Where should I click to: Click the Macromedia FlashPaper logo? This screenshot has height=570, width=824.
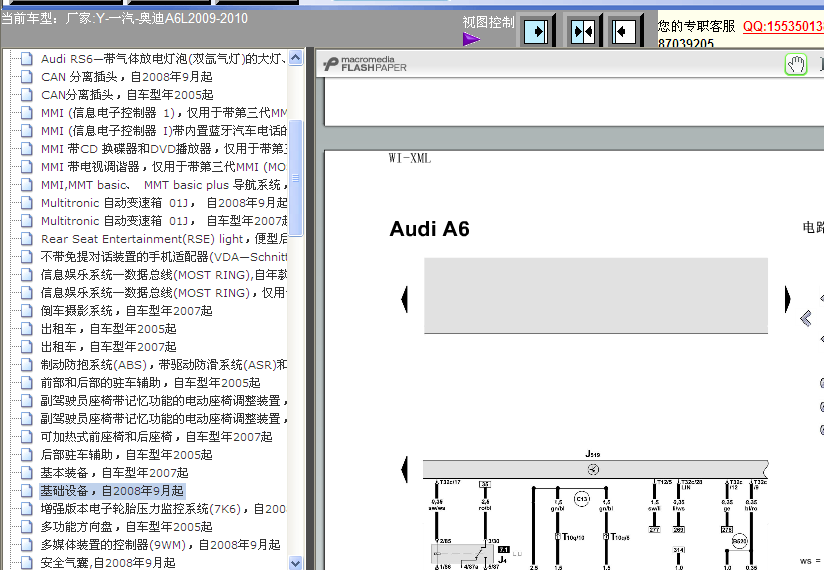(x=365, y=64)
